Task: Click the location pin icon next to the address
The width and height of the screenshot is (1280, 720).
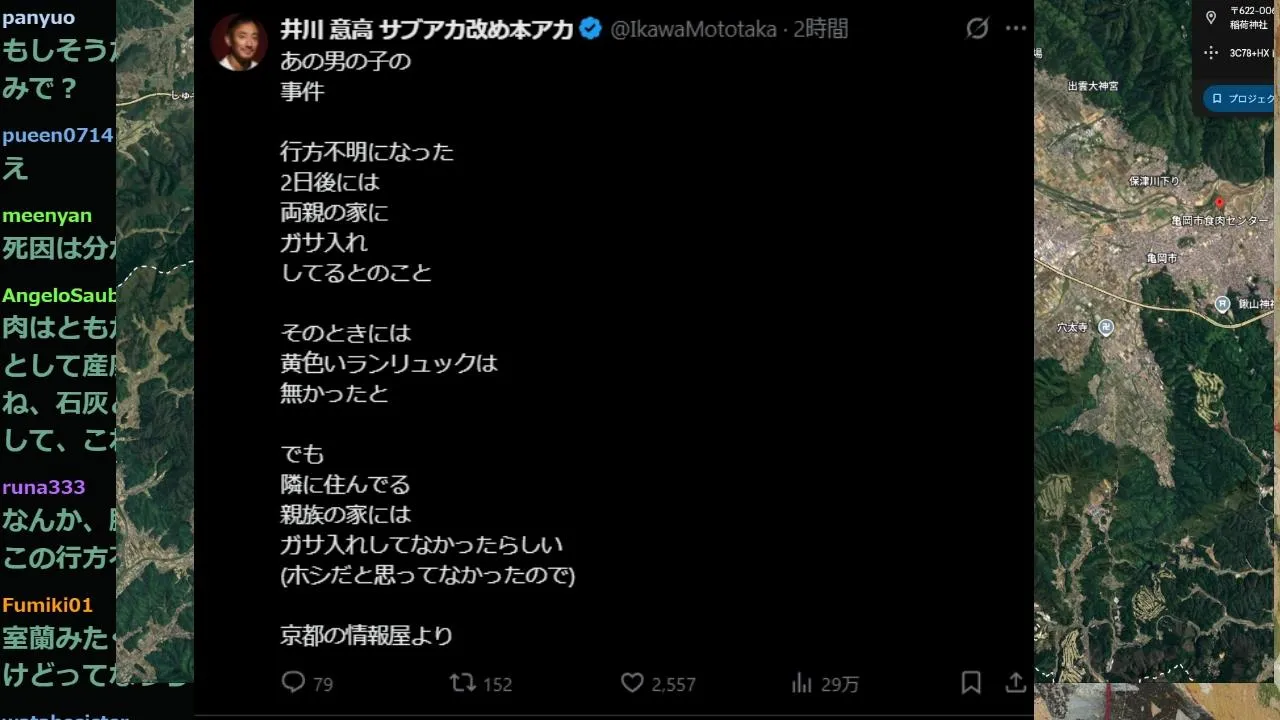Action: point(1211,17)
